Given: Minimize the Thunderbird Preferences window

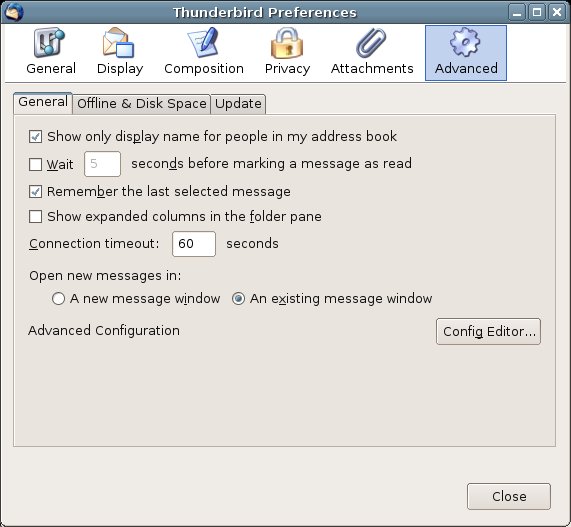Looking at the screenshot, I should tap(517, 12).
